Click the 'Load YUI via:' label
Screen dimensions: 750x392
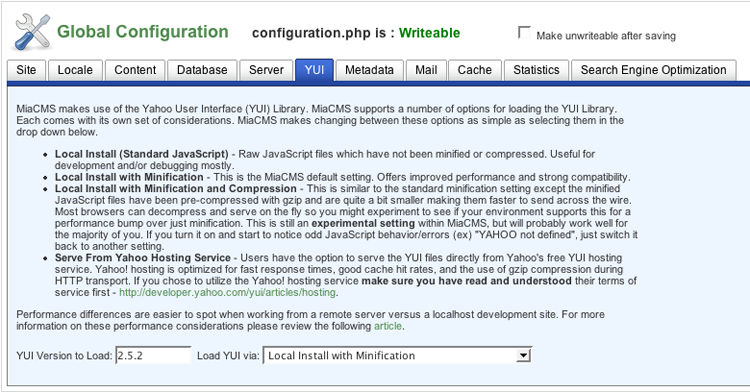pos(228,356)
